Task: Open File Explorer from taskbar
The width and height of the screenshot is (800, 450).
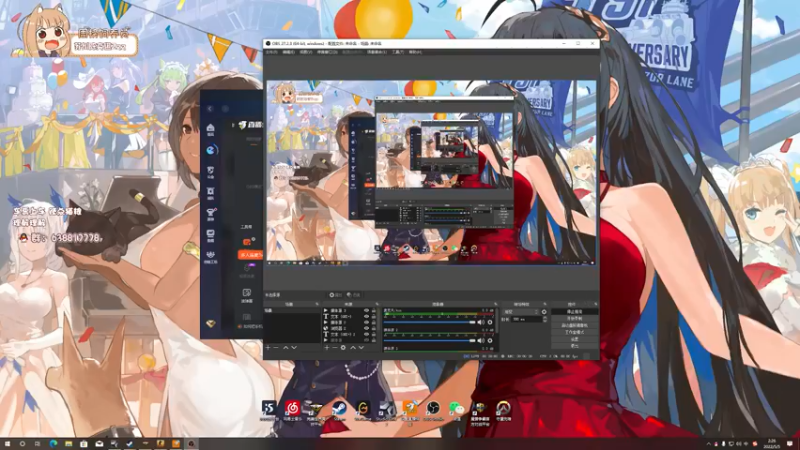Action: (68, 444)
